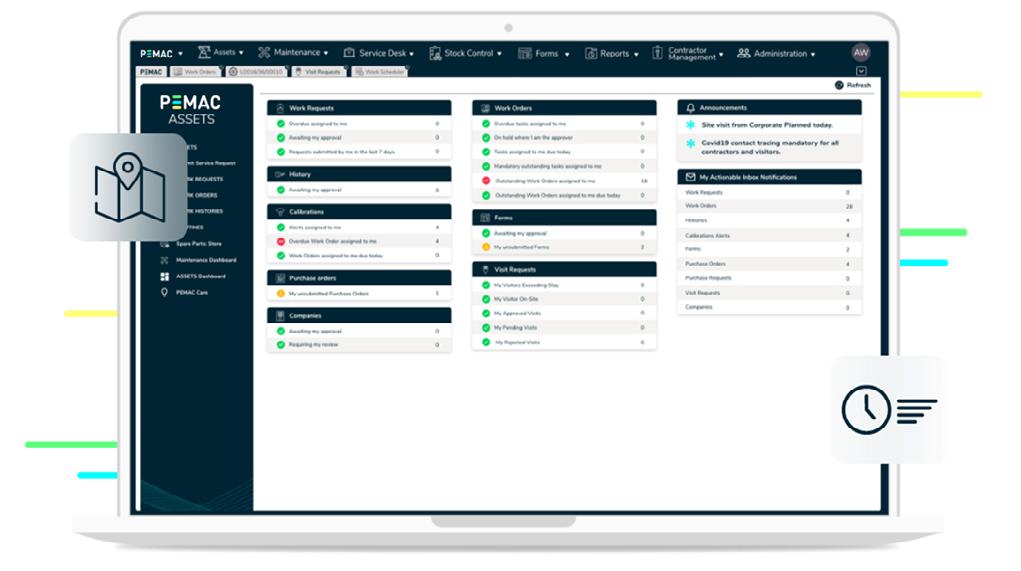Image resolution: width=1021 pixels, height=571 pixels.
Task: Click the Visit Requests panel header icon
Action: (485, 270)
